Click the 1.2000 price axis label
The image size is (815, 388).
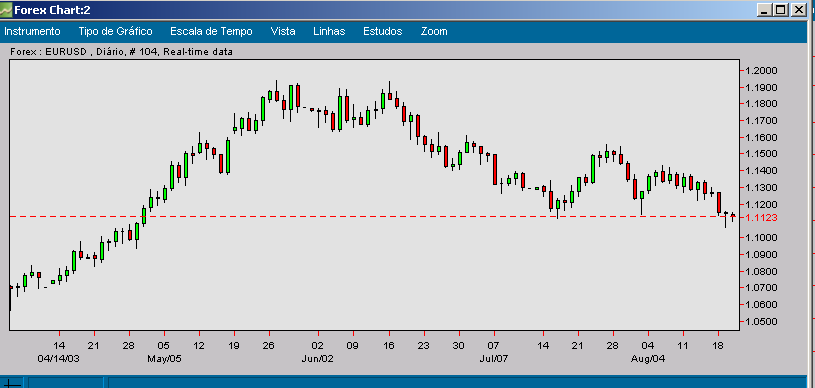click(761, 71)
